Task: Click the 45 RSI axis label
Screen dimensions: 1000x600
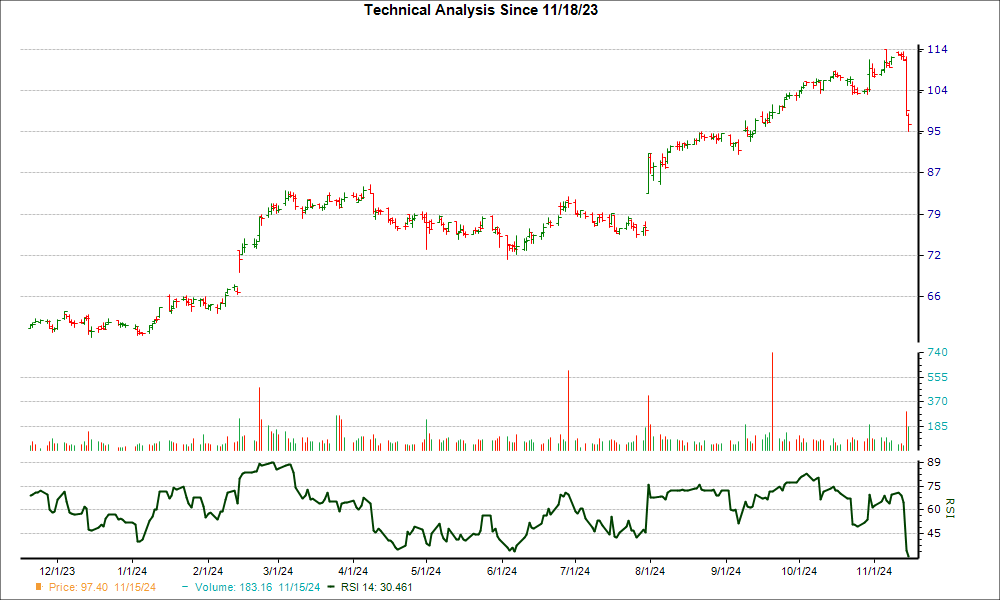Action: pos(934,534)
